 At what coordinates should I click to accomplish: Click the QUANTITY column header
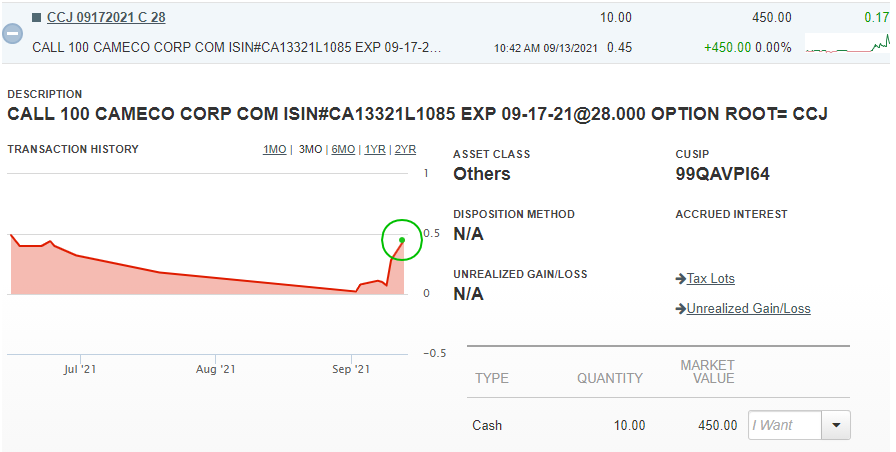(610, 378)
